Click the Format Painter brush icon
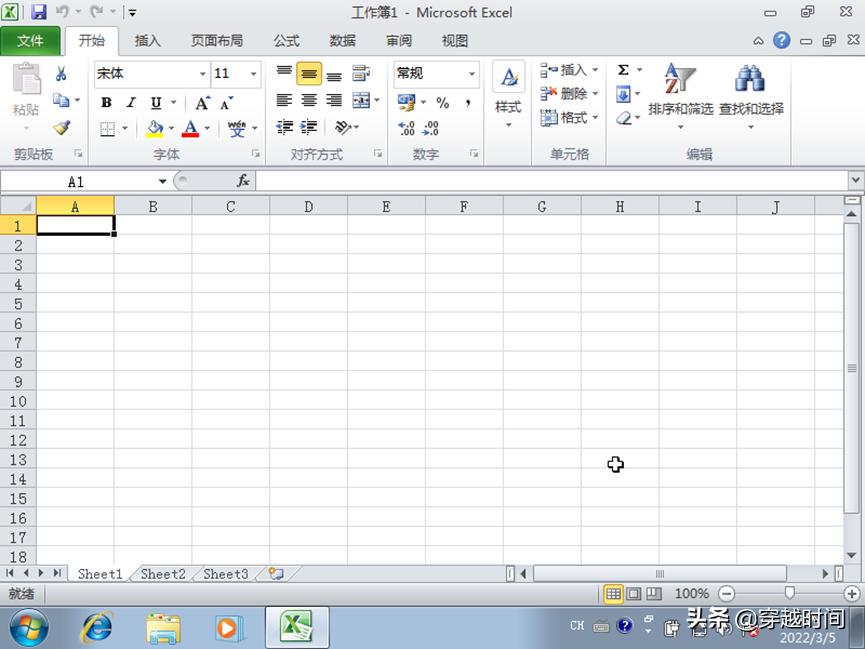 pyautogui.click(x=62, y=127)
